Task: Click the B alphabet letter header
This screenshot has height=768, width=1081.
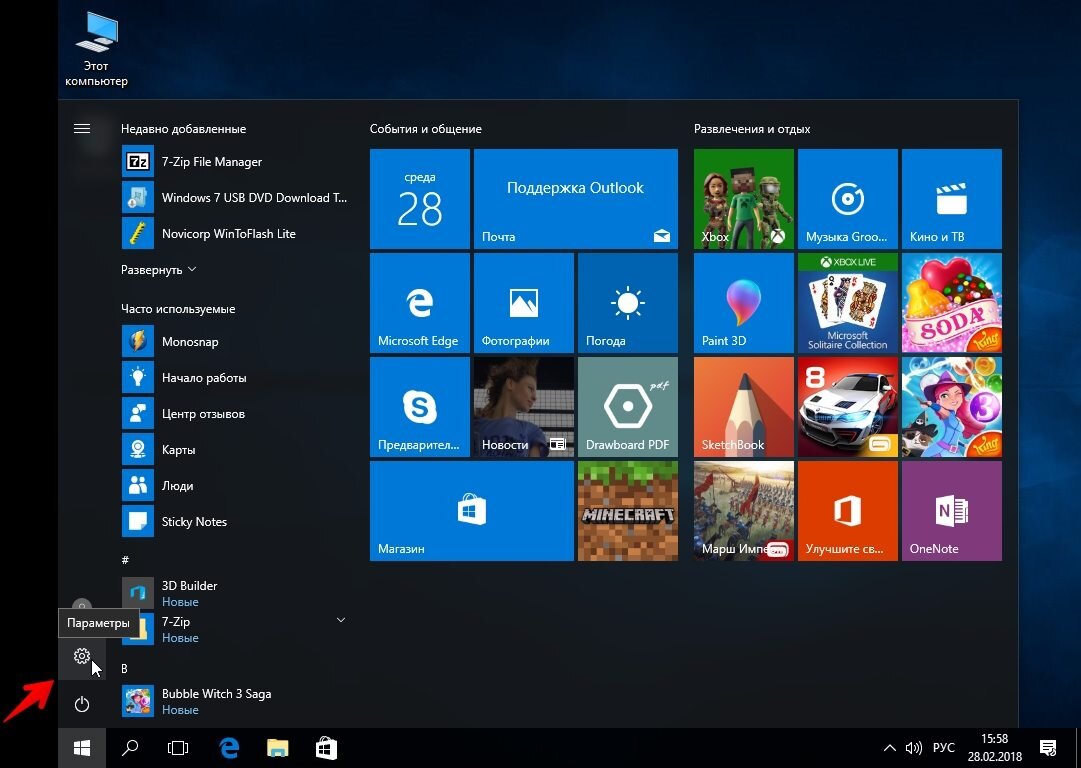Action: pyautogui.click(x=124, y=669)
